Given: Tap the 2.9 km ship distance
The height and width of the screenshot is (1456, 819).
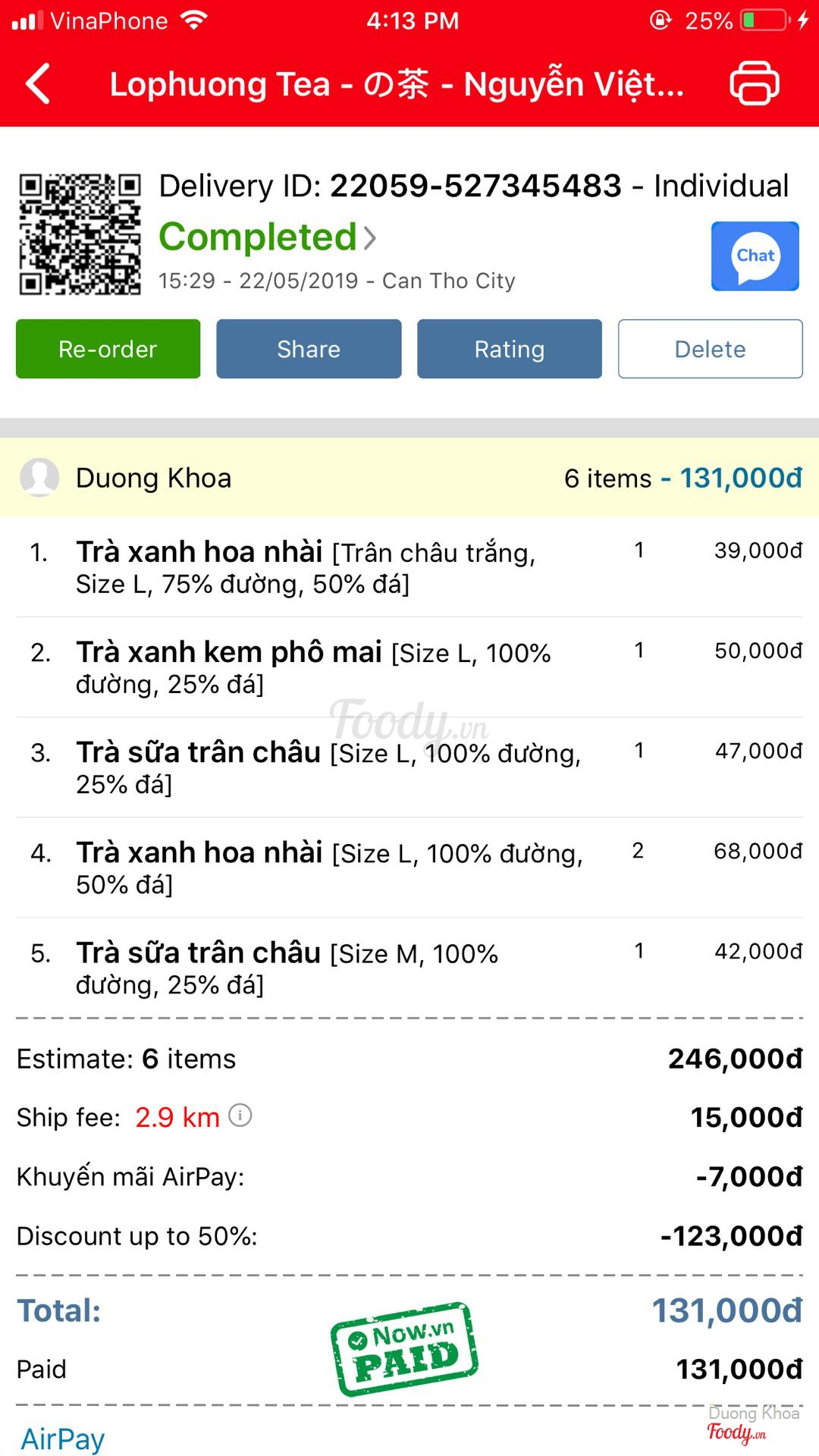Looking at the screenshot, I should [x=177, y=1117].
